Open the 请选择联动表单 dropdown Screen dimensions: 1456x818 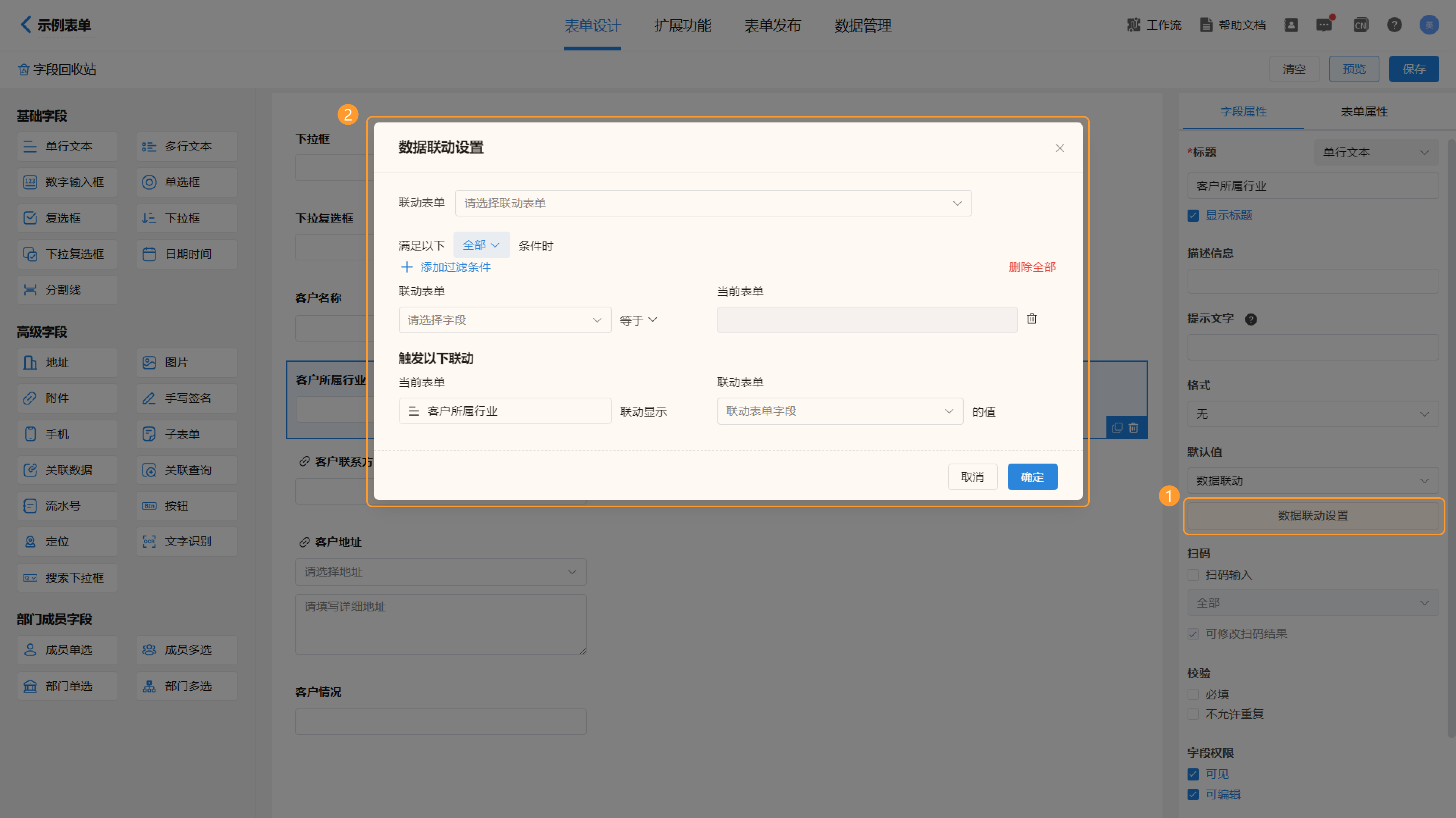point(713,204)
